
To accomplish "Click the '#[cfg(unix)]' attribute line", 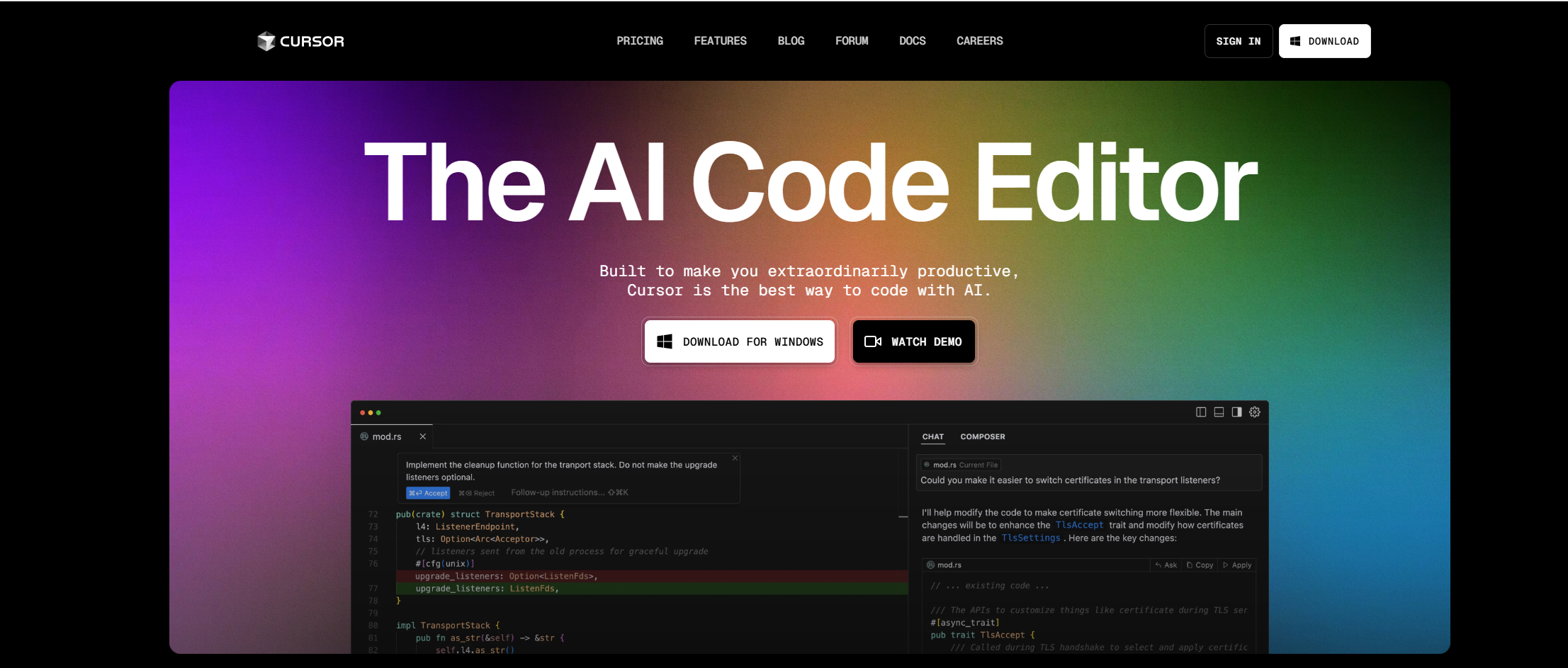I will (445, 564).
